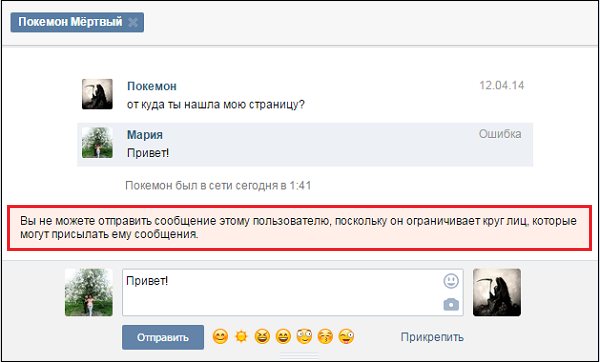Click the Ошибка status label

point(500,134)
